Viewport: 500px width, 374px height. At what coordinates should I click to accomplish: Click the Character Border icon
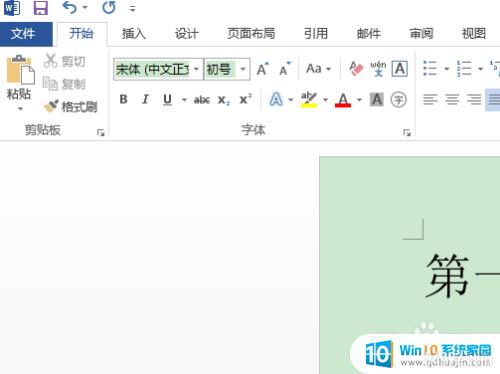point(400,69)
